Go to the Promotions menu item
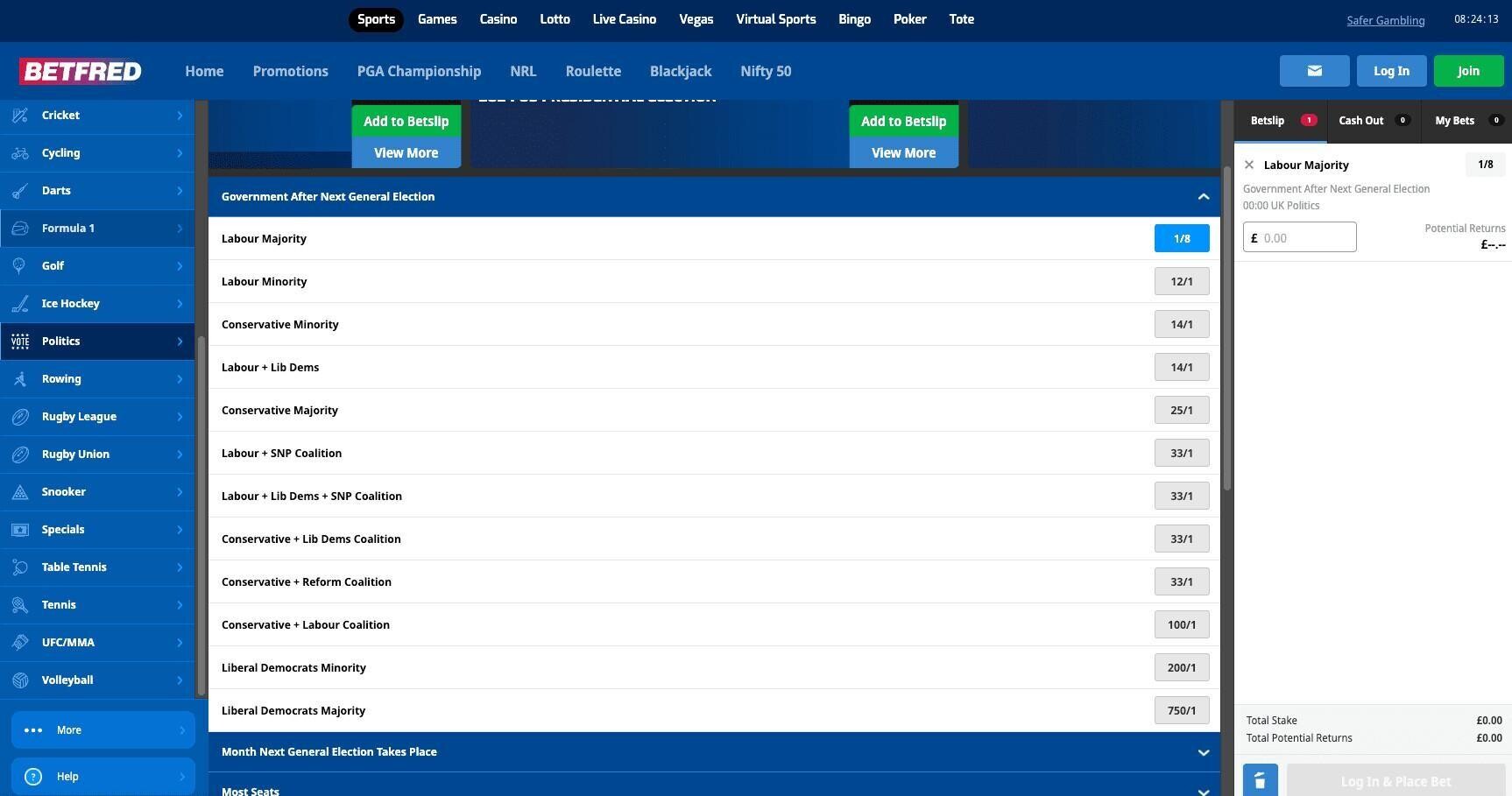Viewport: 1512px width, 796px height. [x=291, y=71]
